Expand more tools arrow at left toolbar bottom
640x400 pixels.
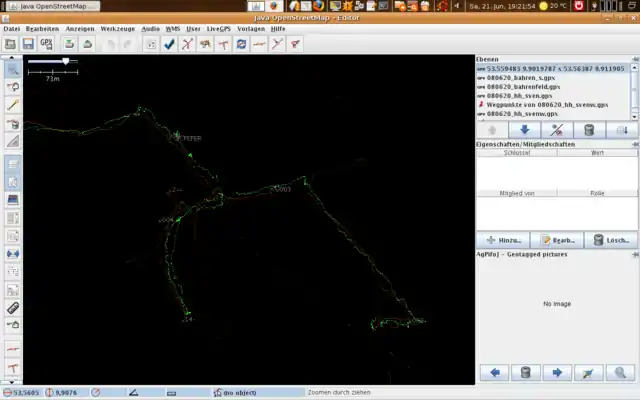(13, 380)
